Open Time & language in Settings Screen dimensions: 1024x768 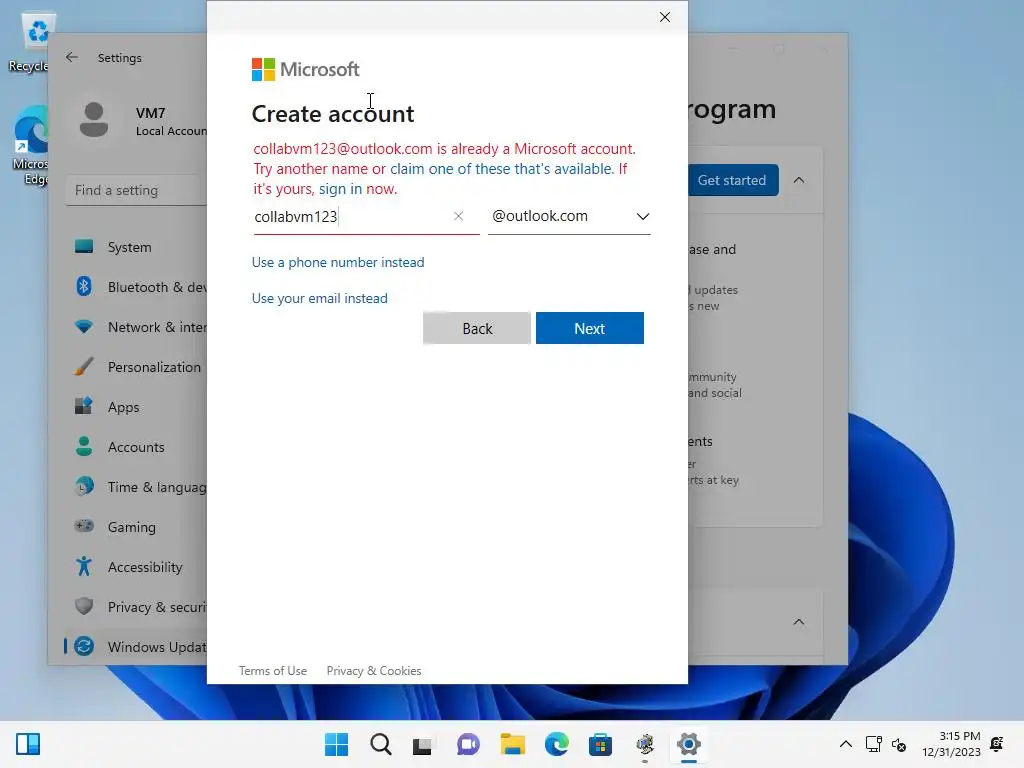click(x=138, y=487)
